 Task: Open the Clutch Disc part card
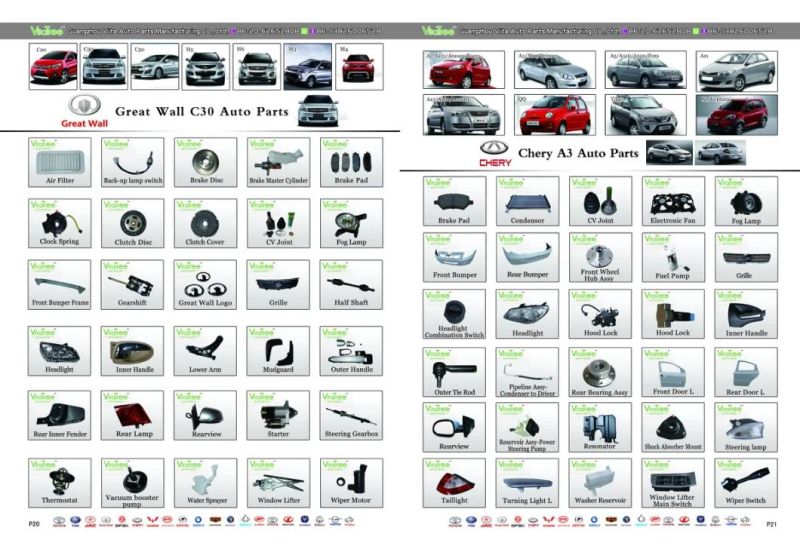point(133,223)
